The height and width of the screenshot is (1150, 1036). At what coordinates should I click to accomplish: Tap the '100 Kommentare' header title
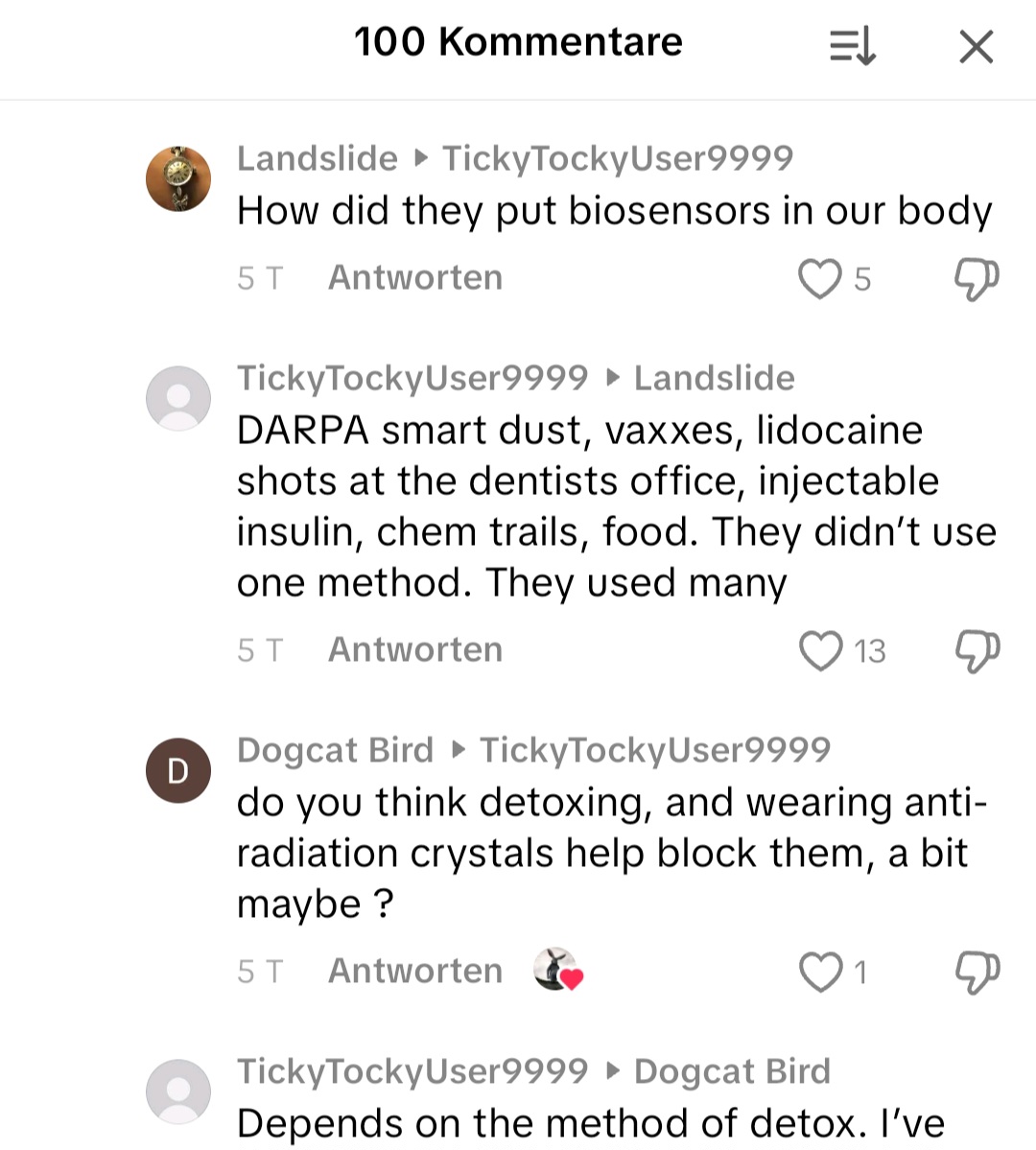tap(518, 42)
